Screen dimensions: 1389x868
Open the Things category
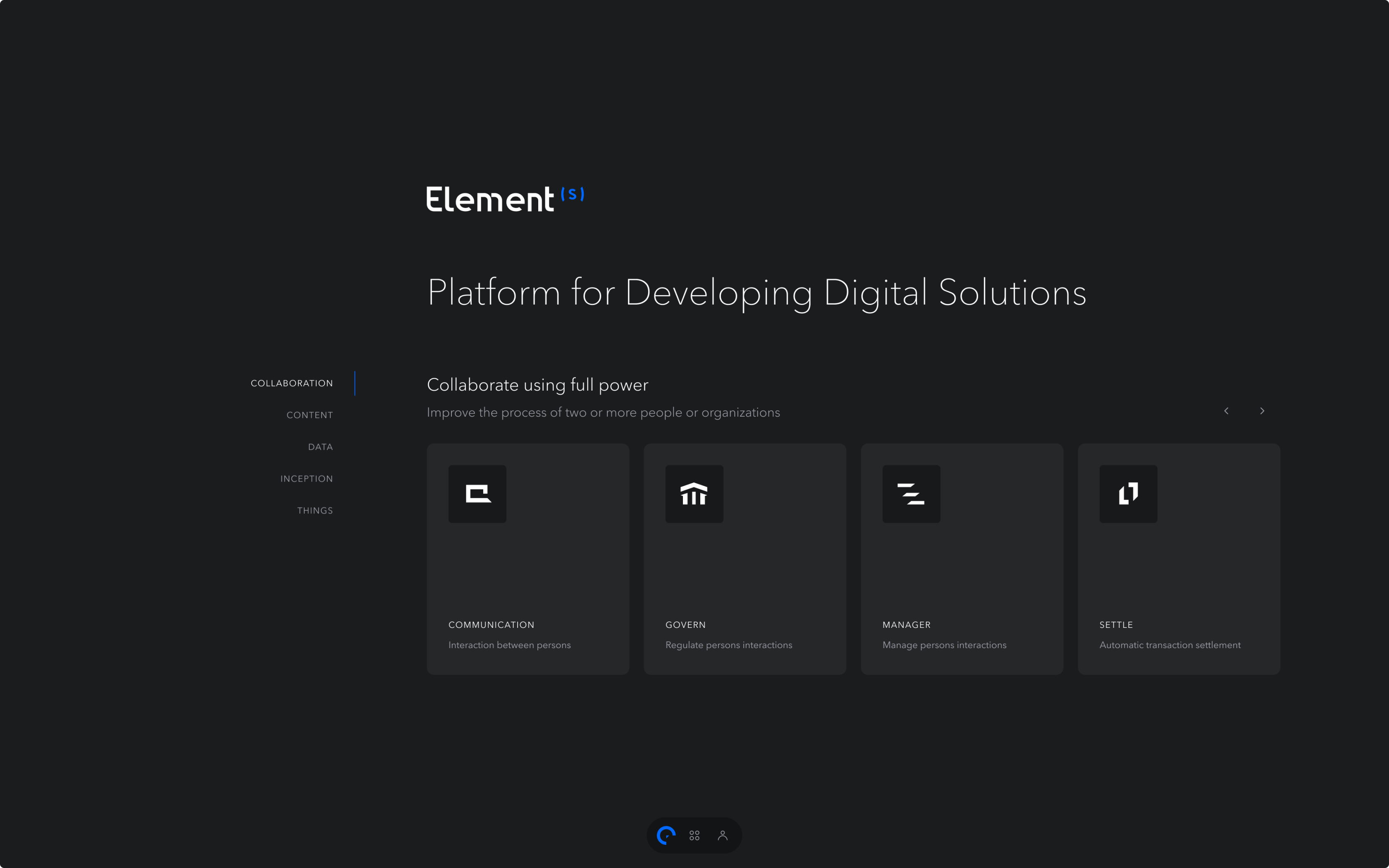(315, 510)
